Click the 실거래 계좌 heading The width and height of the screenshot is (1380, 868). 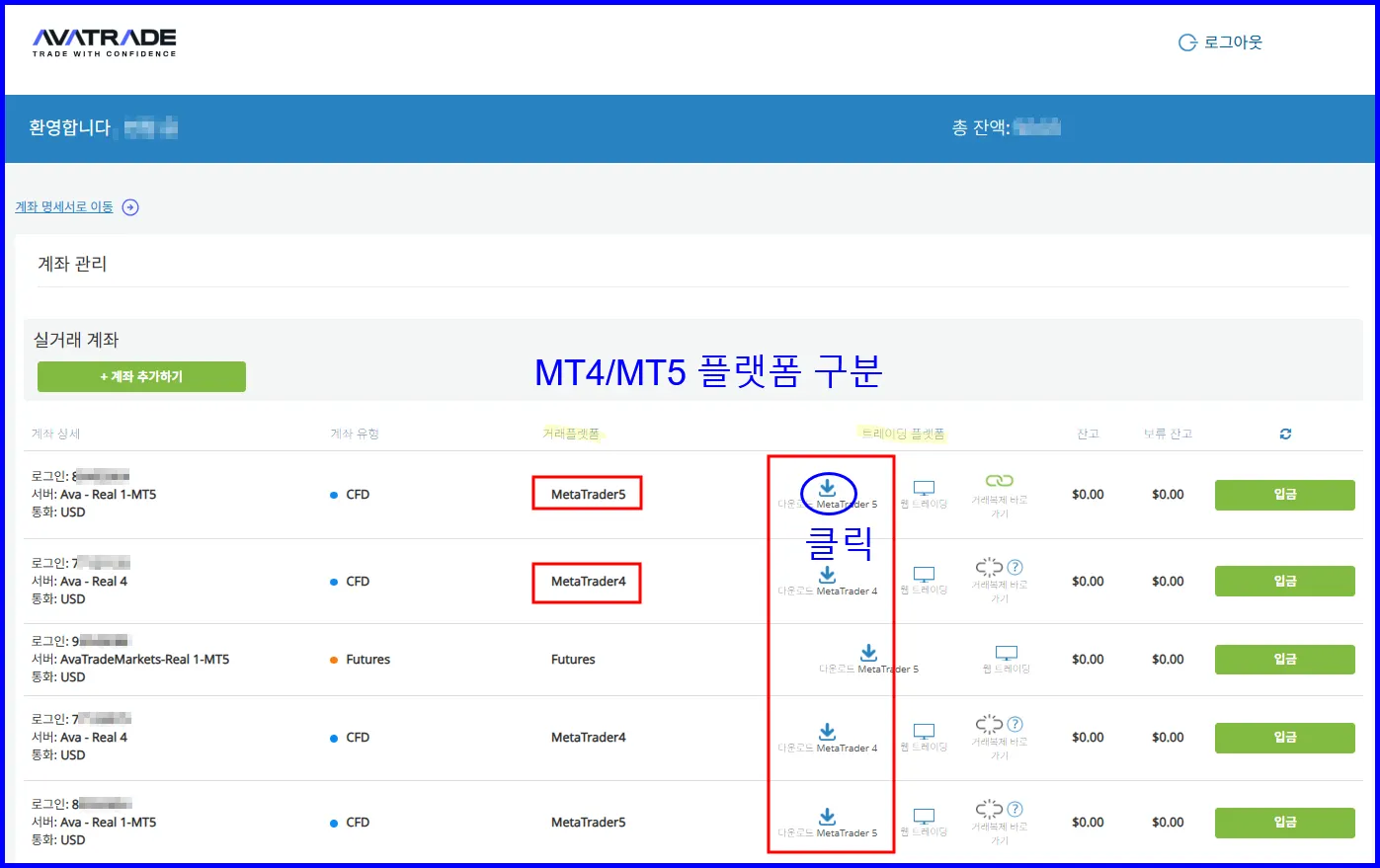pyautogui.click(x=76, y=340)
